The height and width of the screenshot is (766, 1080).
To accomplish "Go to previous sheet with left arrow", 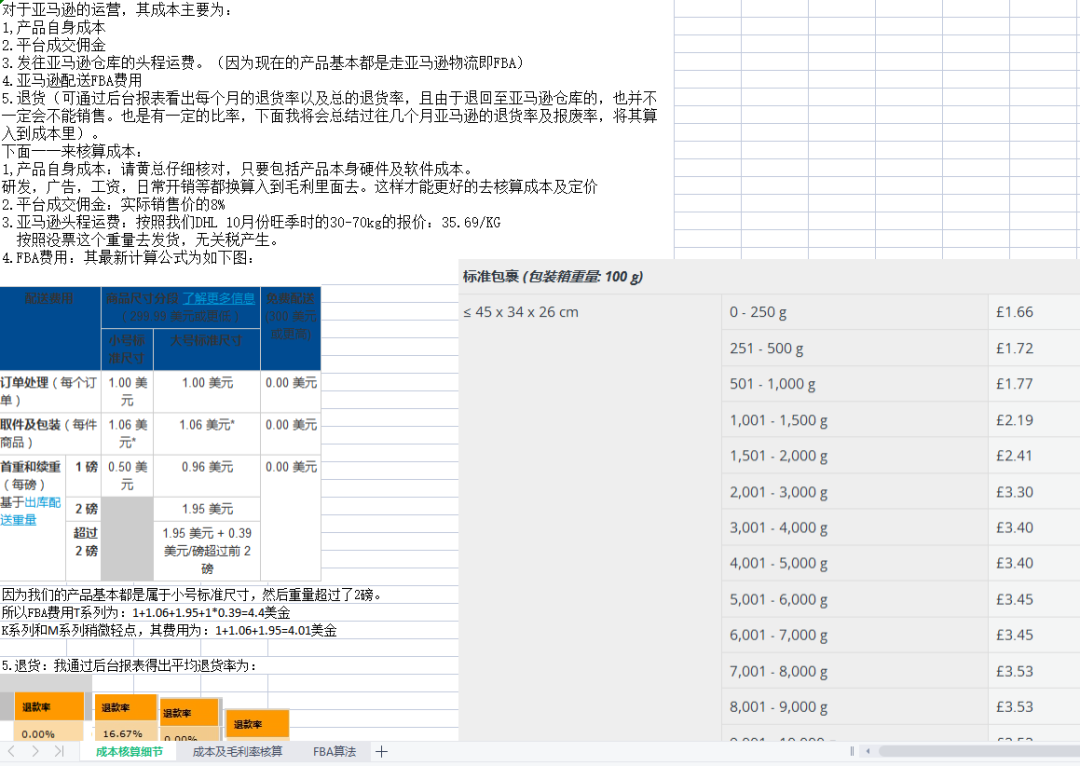I will tap(12, 752).
